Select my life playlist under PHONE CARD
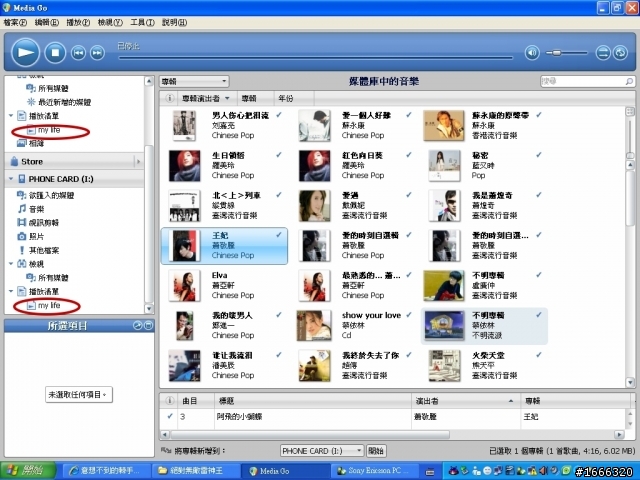The image size is (640, 480). (x=49, y=305)
